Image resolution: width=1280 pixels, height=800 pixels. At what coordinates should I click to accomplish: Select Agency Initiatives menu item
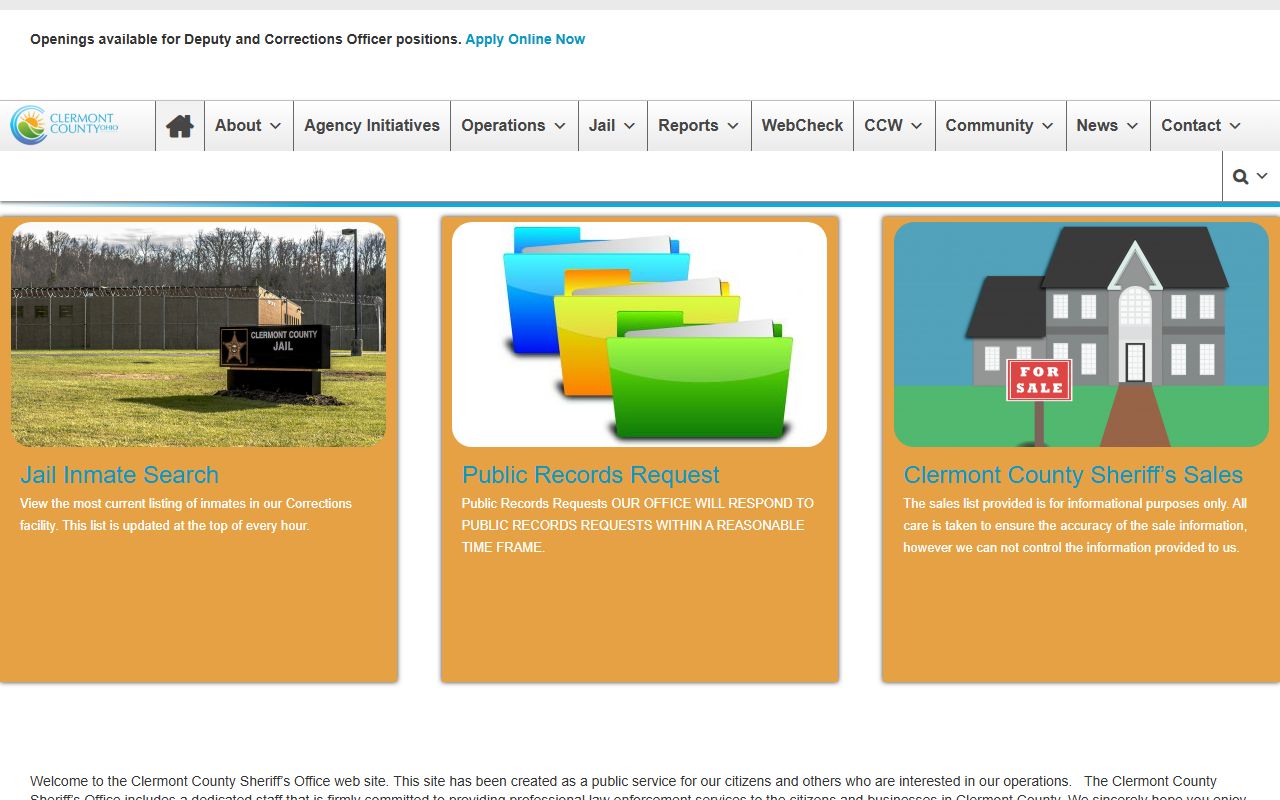pyautogui.click(x=372, y=126)
